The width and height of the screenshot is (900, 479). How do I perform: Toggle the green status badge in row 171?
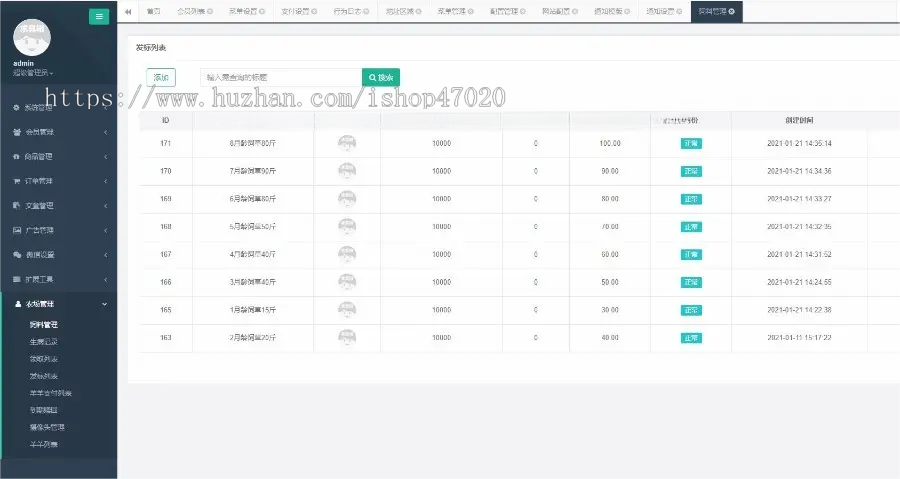click(x=691, y=143)
